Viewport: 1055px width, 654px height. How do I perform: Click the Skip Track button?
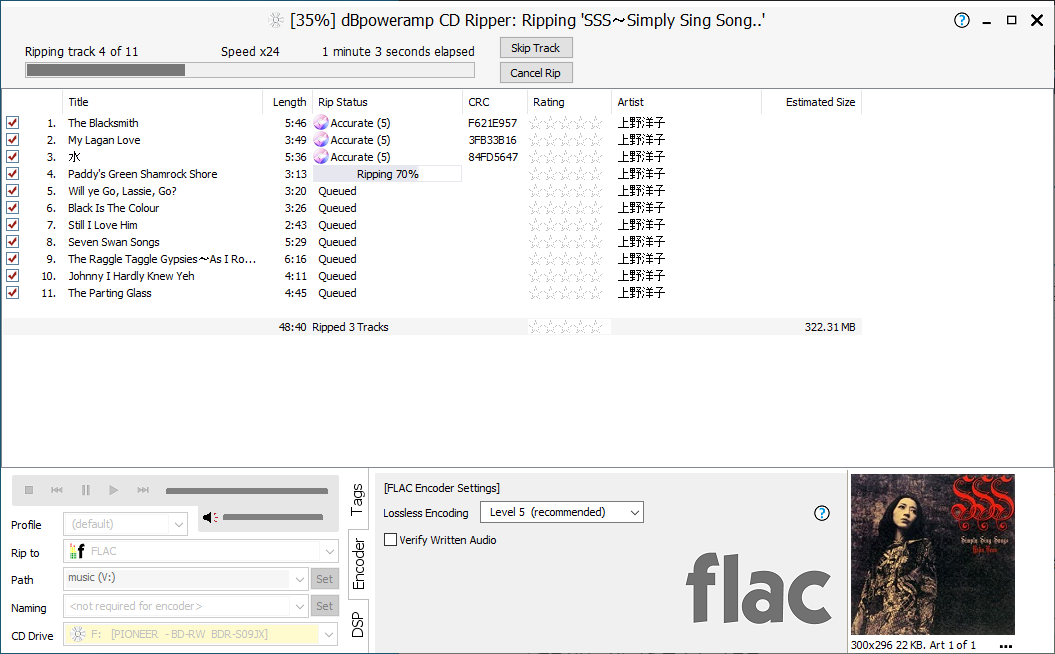pyautogui.click(x=536, y=48)
